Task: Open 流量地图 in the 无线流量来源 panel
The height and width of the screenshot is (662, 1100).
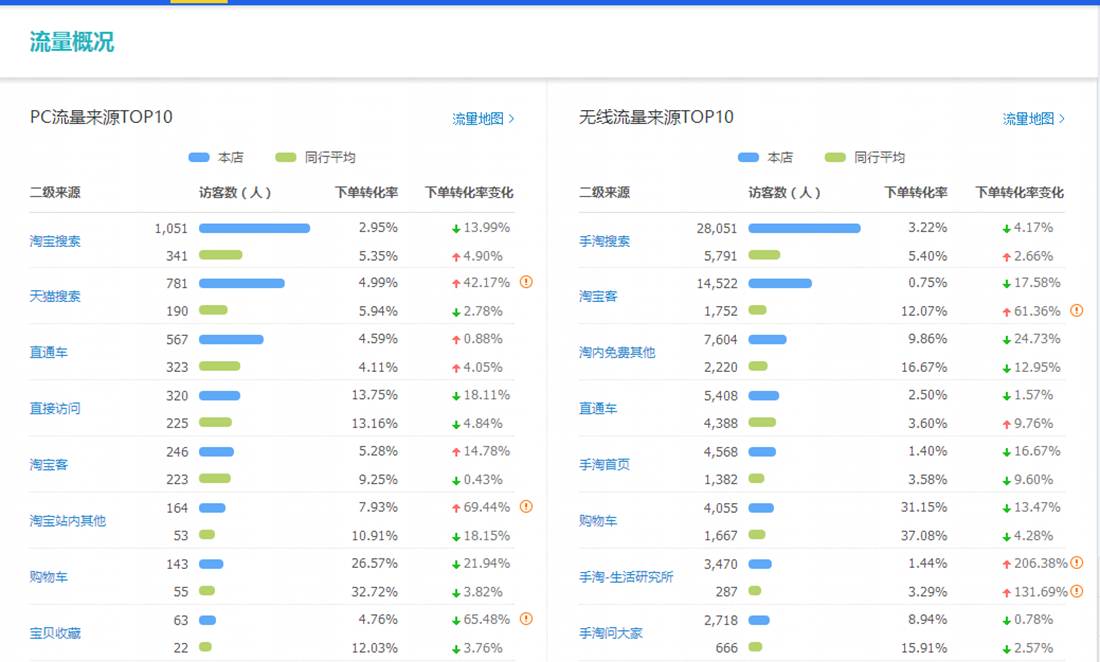Action: (x=1033, y=119)
